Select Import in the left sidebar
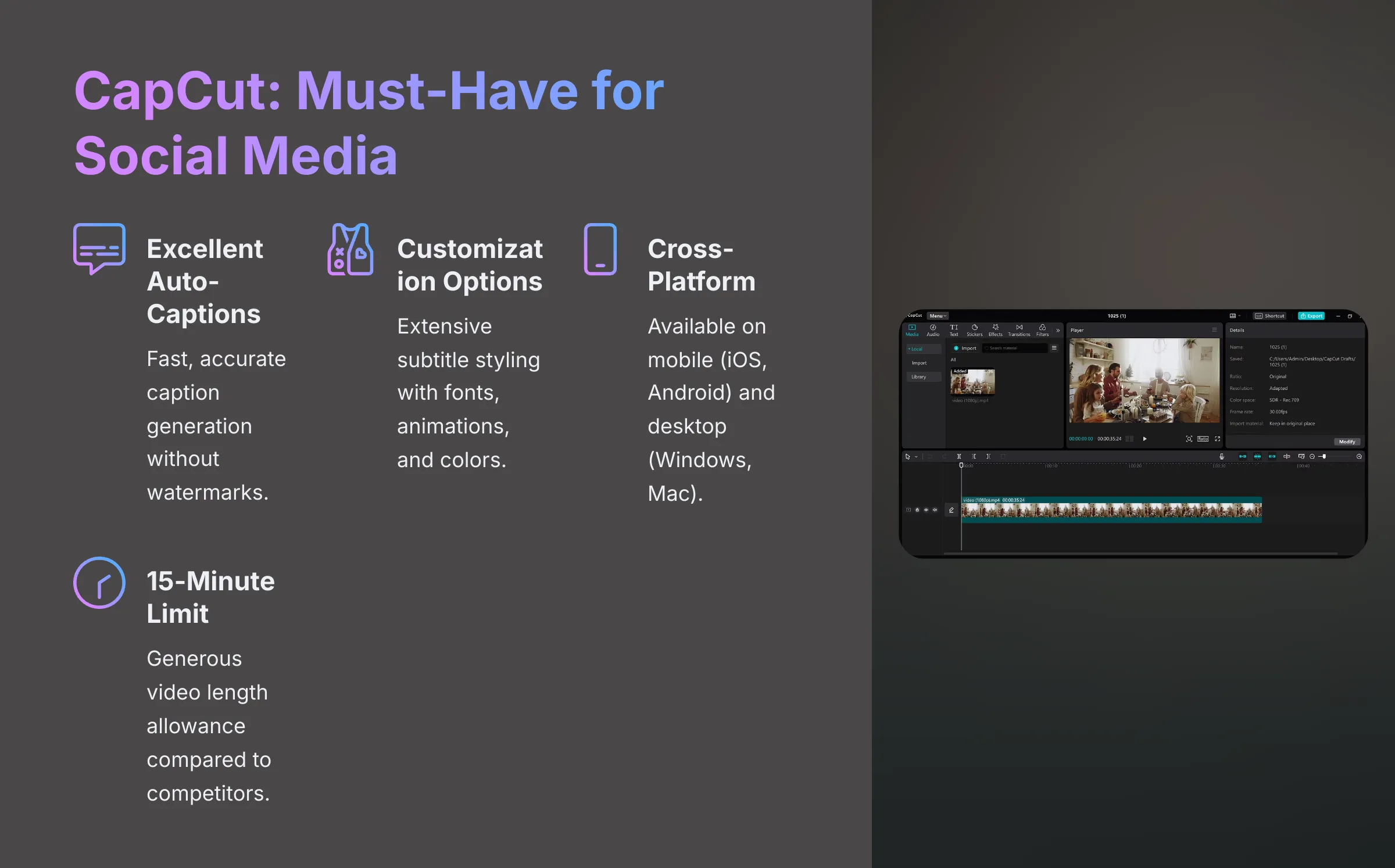 [920, 363]
